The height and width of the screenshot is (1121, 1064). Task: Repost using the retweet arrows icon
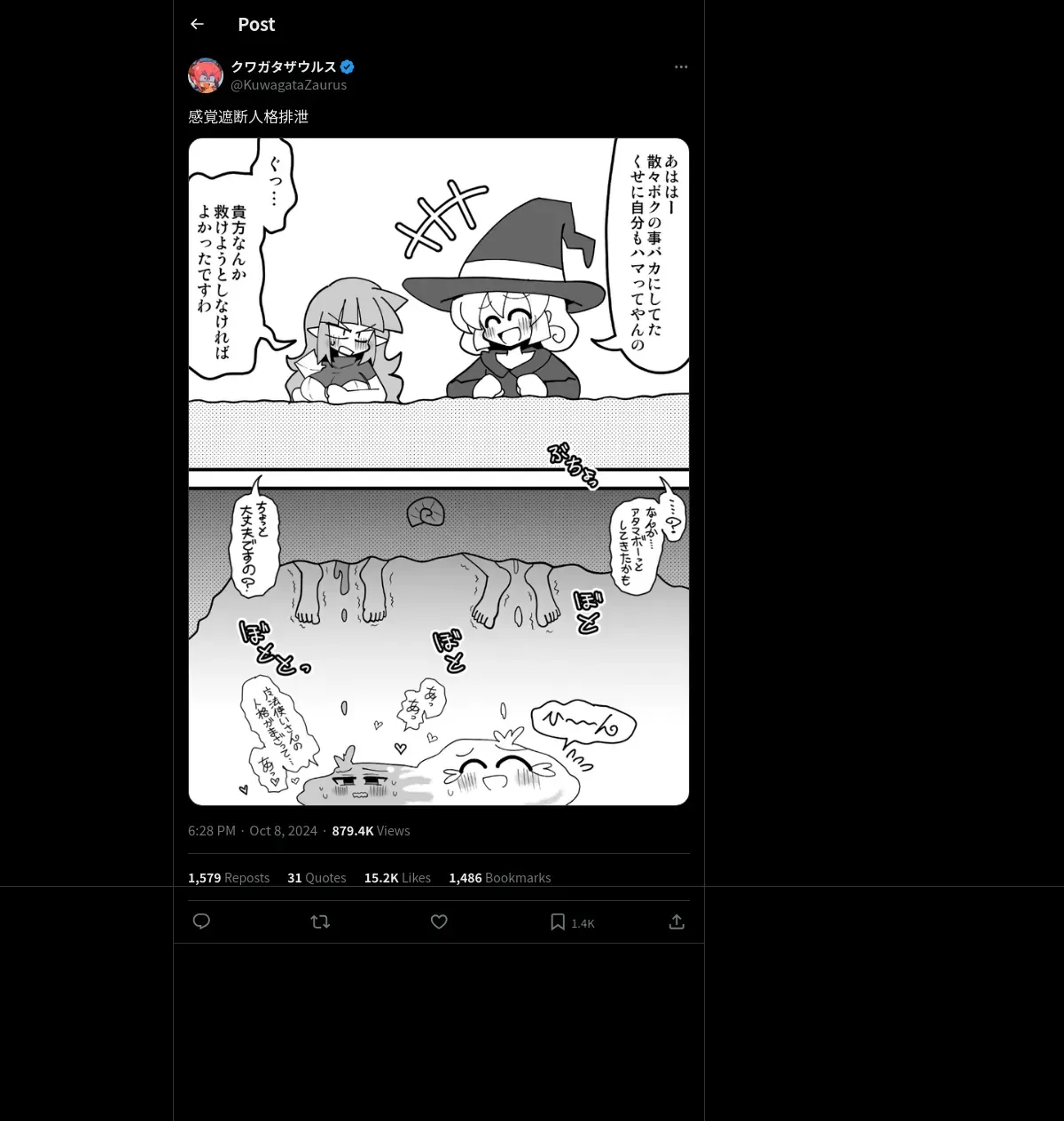(320, 921)
